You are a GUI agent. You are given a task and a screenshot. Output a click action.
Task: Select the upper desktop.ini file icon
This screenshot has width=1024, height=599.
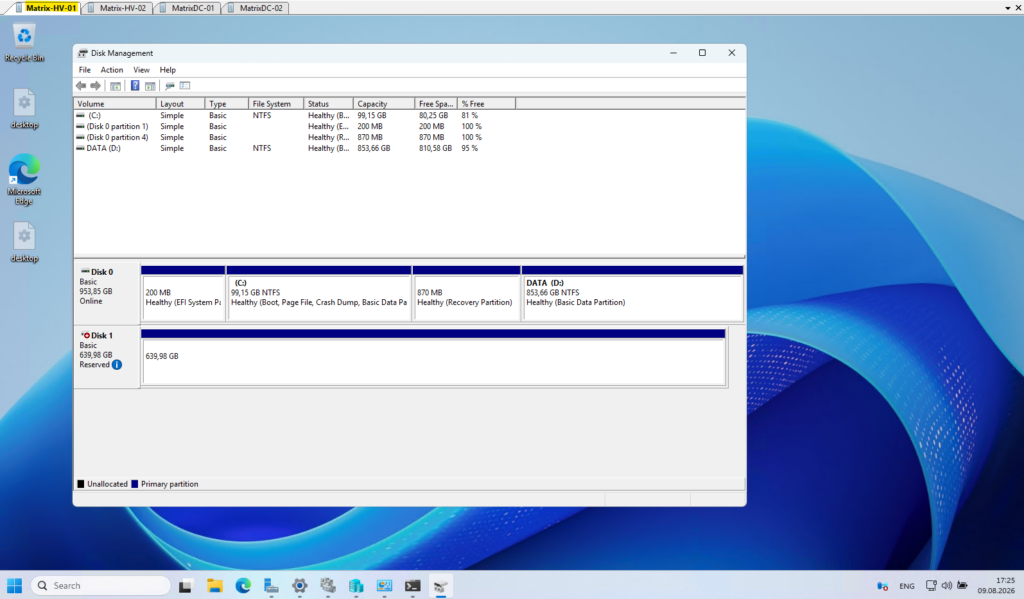pyautogui.click(x=24, y=109)
